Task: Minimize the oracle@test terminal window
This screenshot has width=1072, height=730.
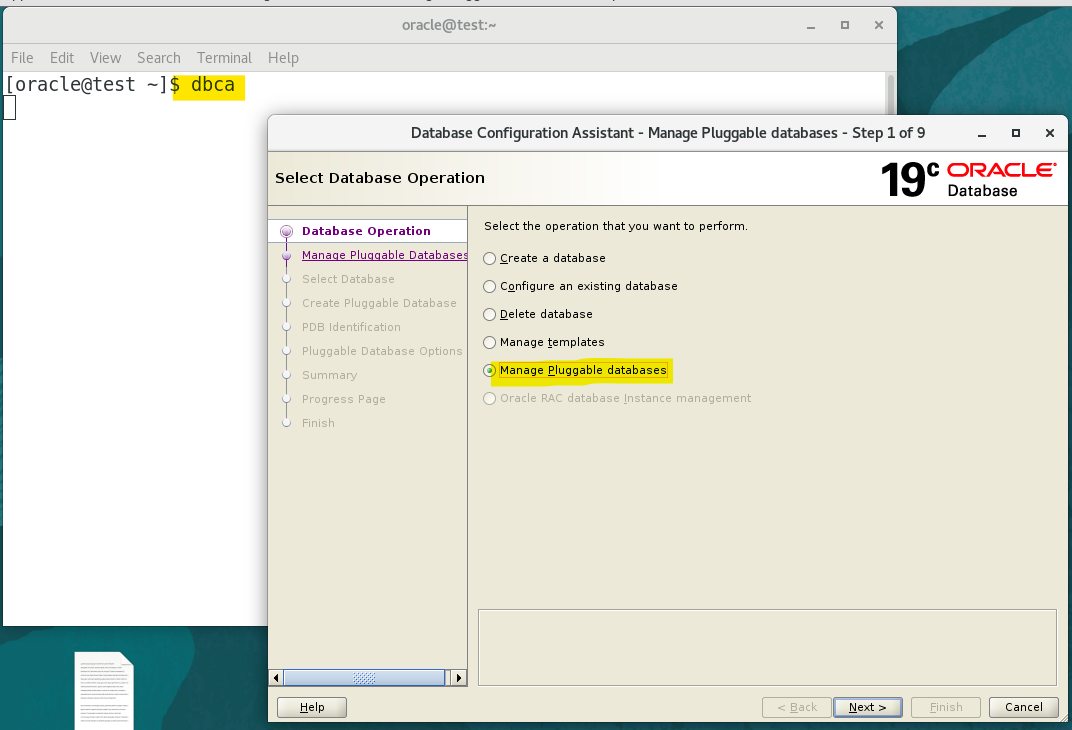Action: point(811,25)
